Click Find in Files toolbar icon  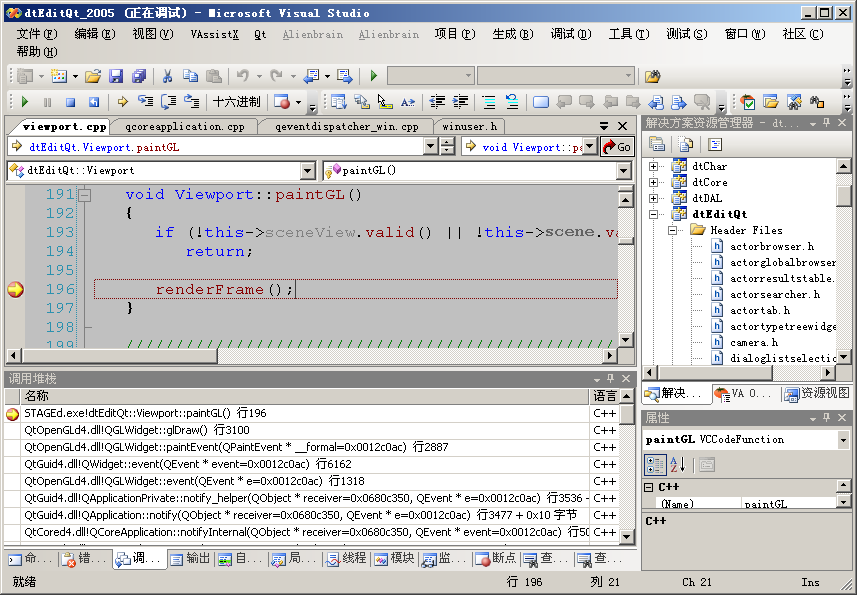pyautogui.click(x=652, y=76)
